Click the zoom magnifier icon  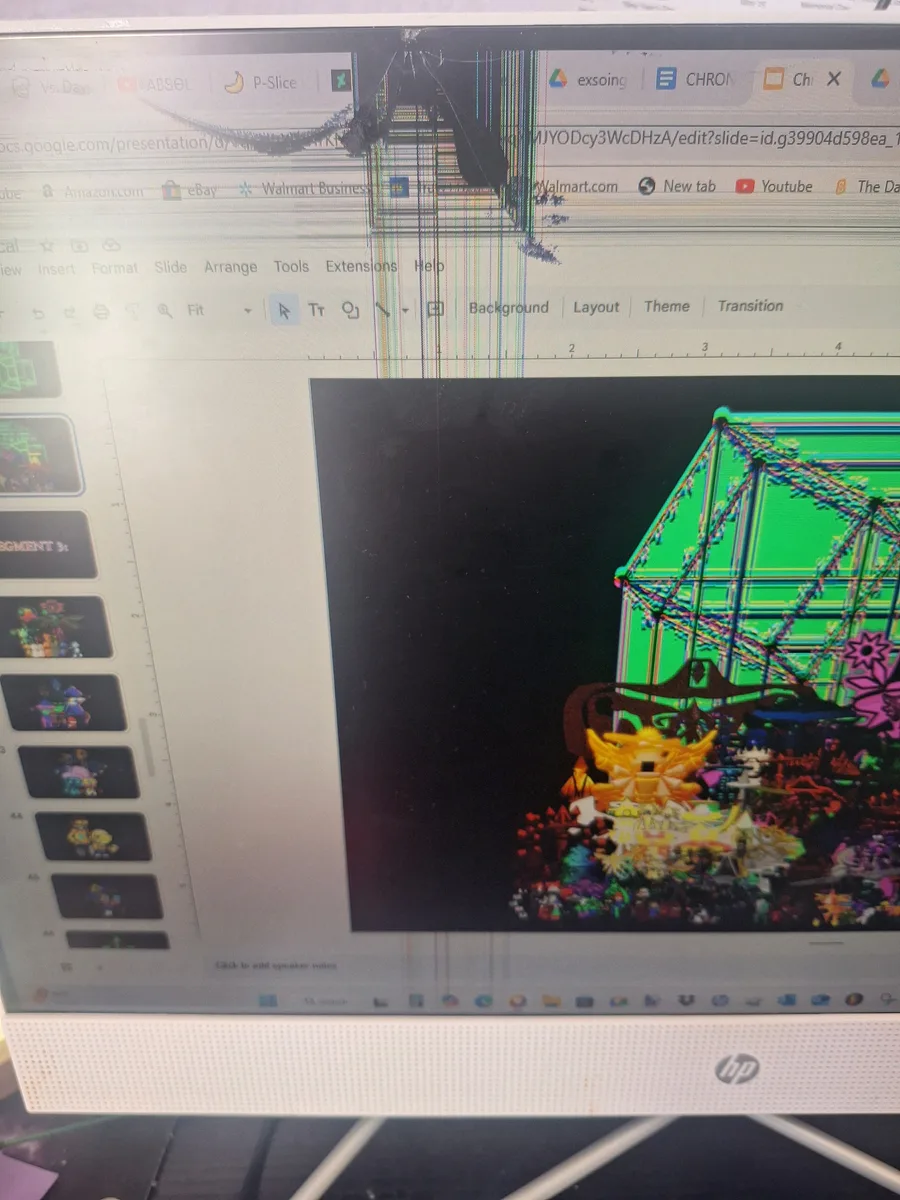click(165, 312)
